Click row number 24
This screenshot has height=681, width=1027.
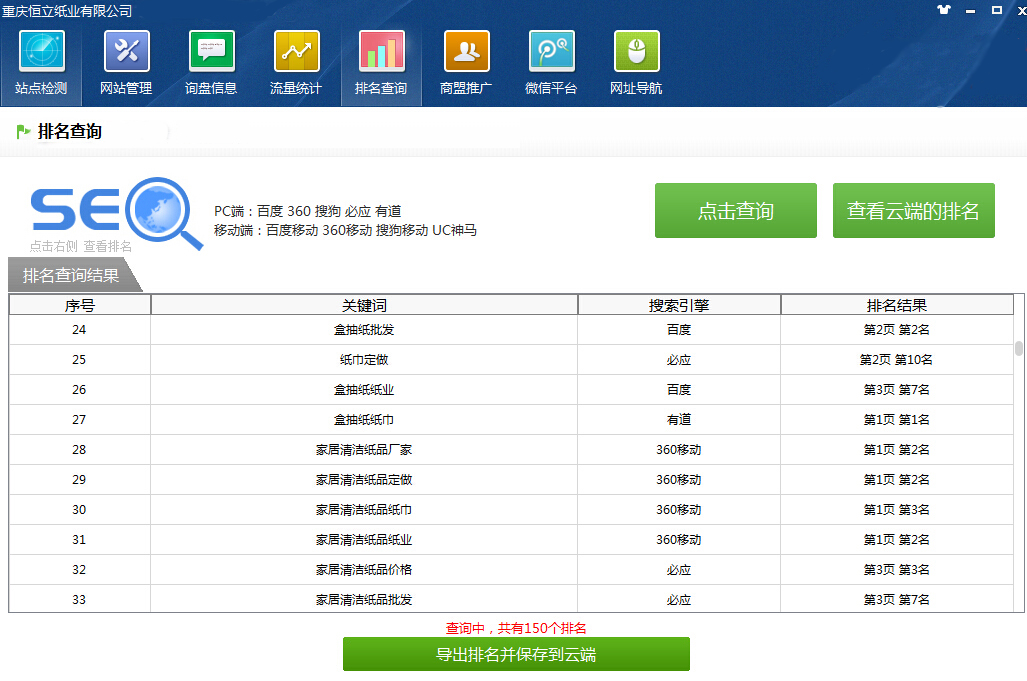point(79,329)
